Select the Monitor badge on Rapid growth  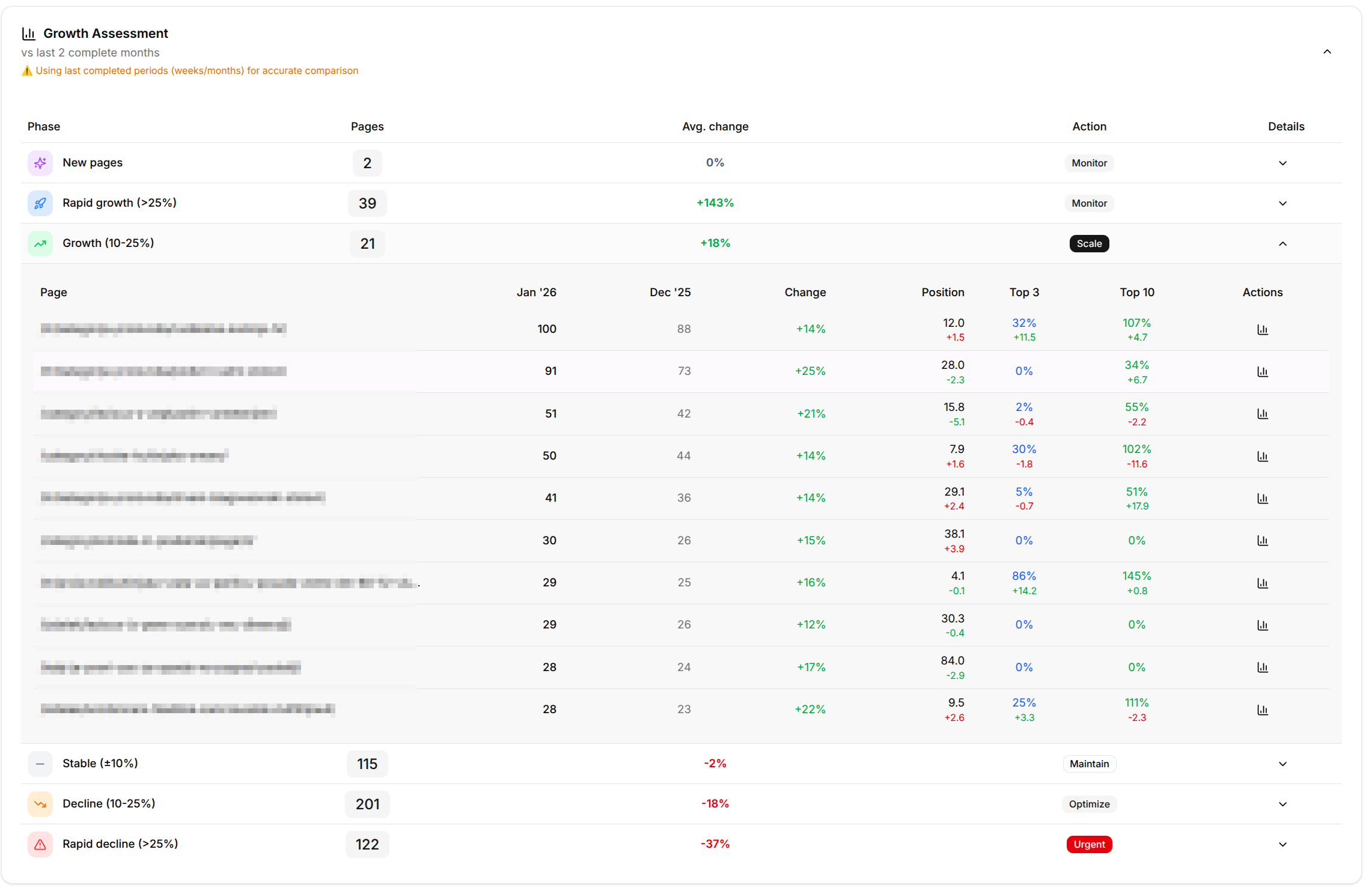point(1089,203)
